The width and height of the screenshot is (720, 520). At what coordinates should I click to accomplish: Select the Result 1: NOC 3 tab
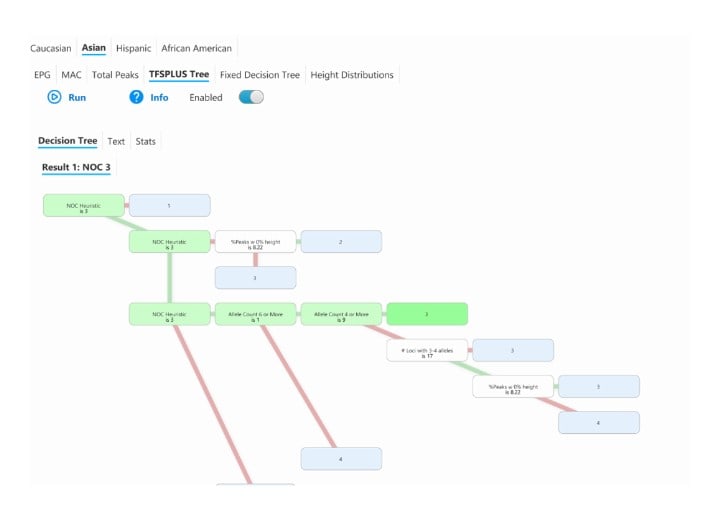76,167
